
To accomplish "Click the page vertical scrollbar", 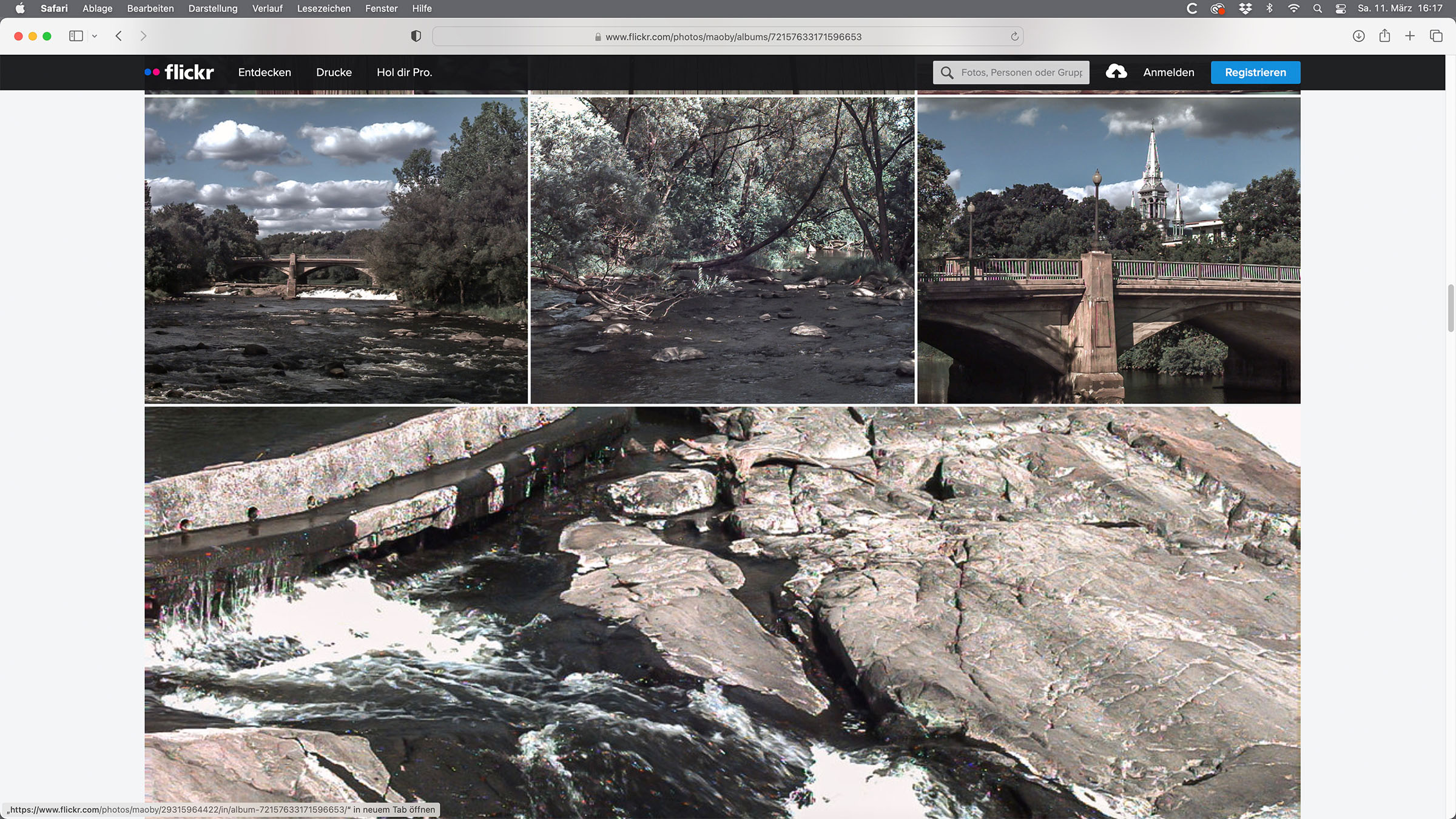I will 1451,308.
